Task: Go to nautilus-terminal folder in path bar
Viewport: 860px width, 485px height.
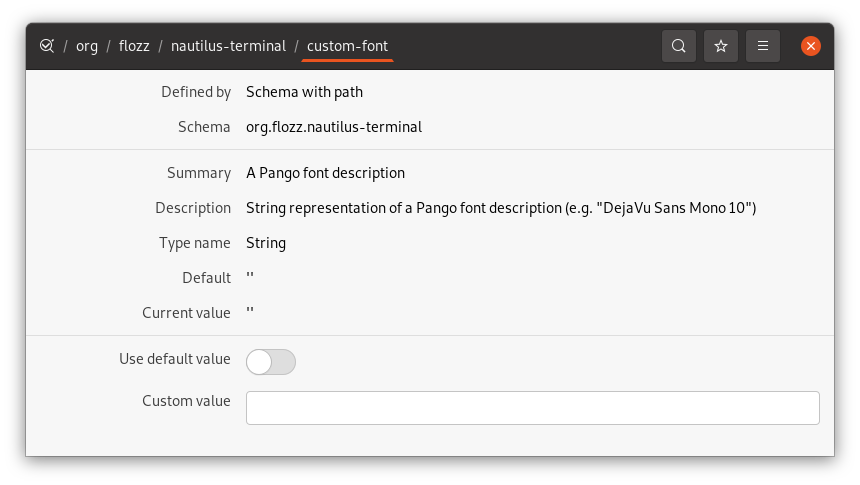Action: (229, 46)
